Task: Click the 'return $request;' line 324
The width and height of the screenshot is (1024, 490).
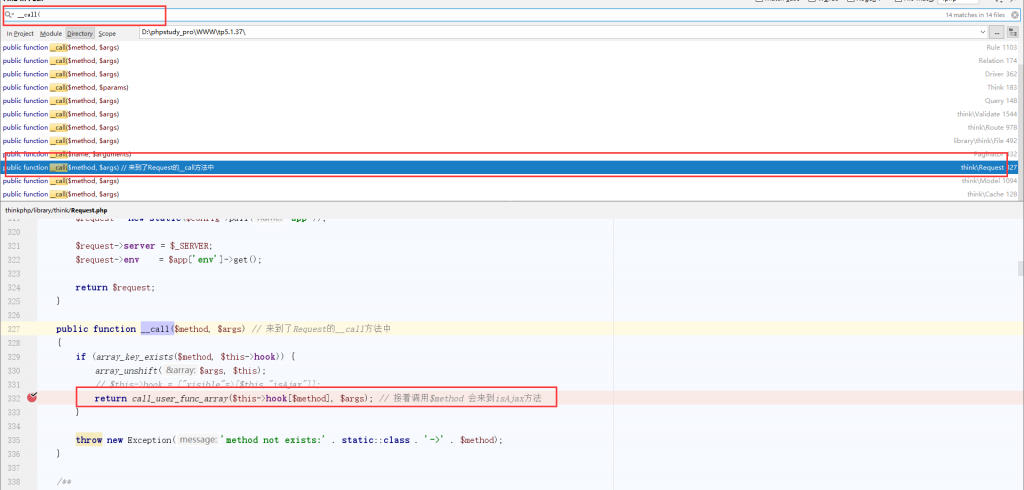Action: click(x=116, y=287)
